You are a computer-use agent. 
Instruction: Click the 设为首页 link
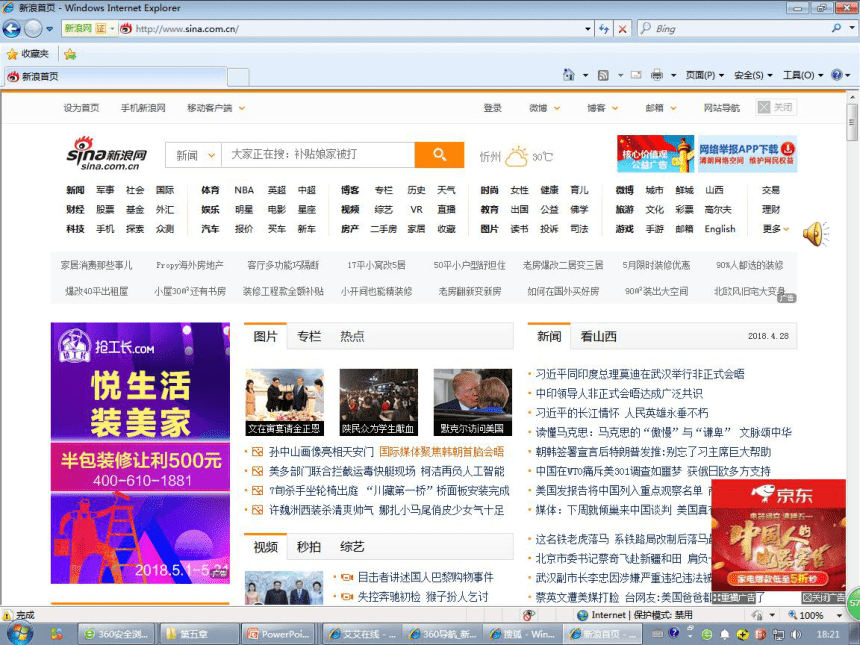[81, 108]
